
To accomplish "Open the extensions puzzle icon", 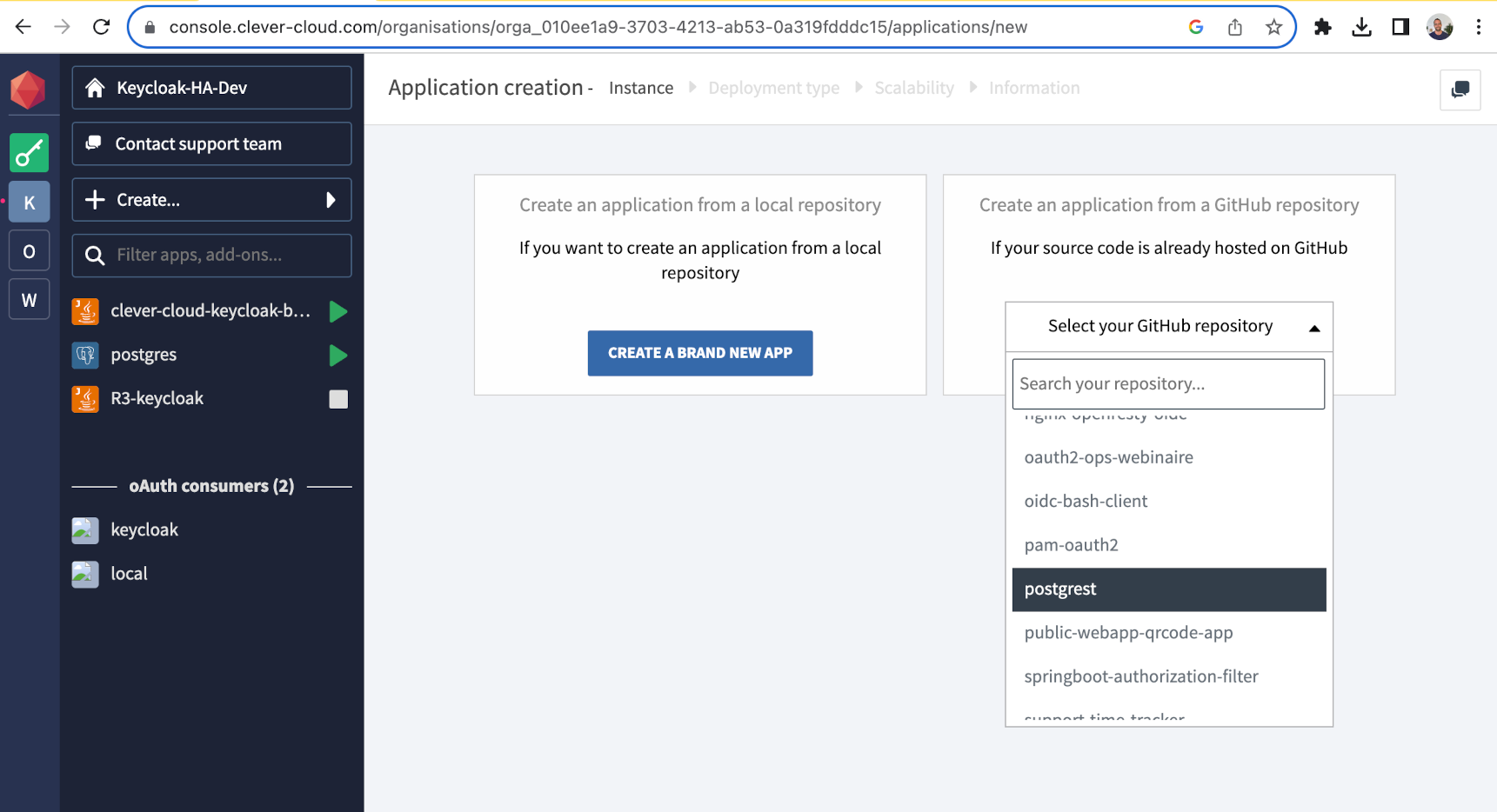I will tap(1323, 27).
